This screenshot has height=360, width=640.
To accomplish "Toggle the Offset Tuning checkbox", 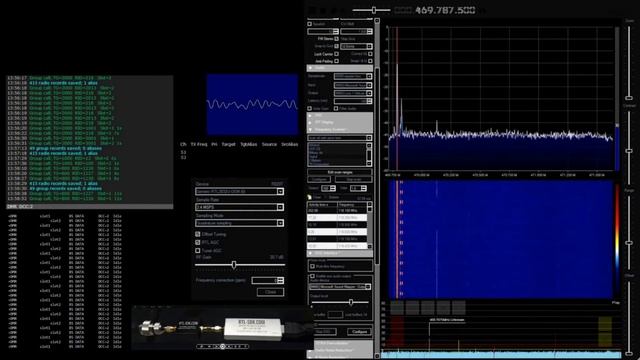I will pos(198,234).
